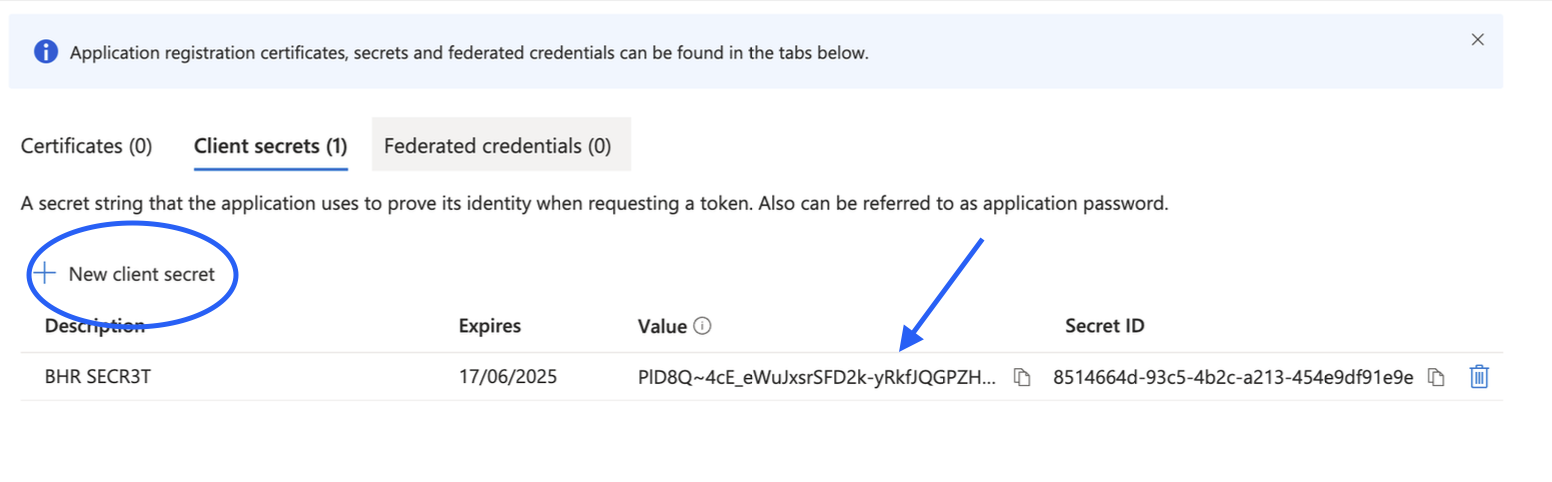
Task: Click the plus icon beside New client secret
Action: tap(44, 274)
